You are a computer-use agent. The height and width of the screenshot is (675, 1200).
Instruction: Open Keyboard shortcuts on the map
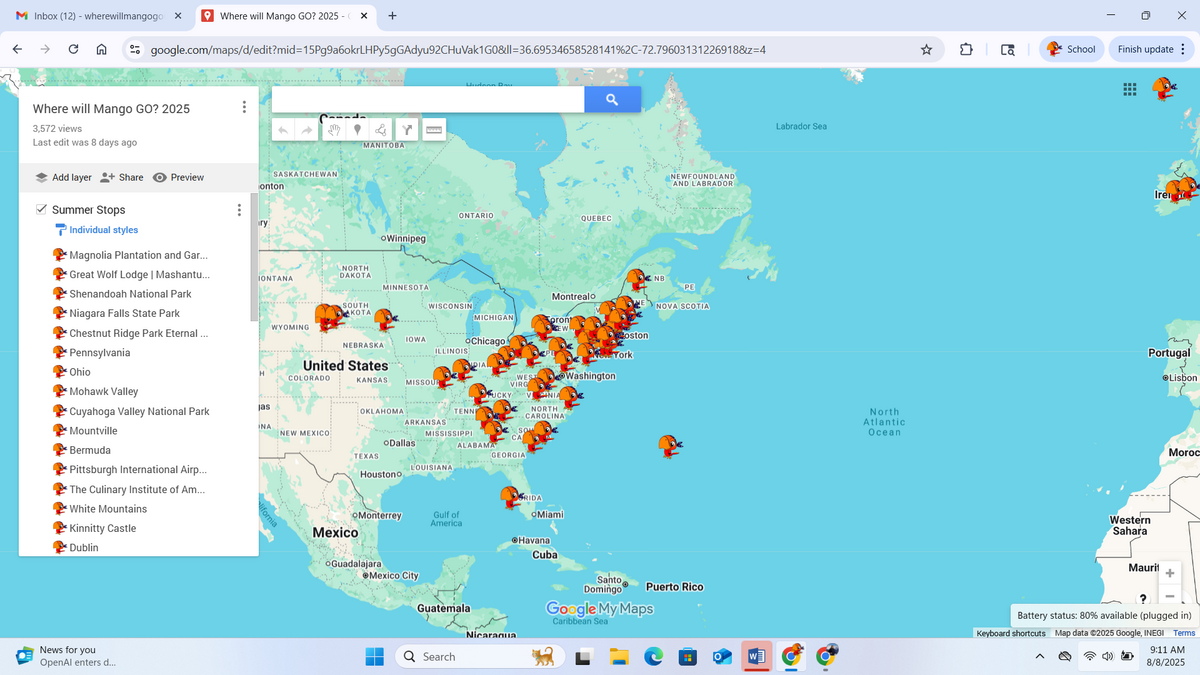coord(1011,633)
